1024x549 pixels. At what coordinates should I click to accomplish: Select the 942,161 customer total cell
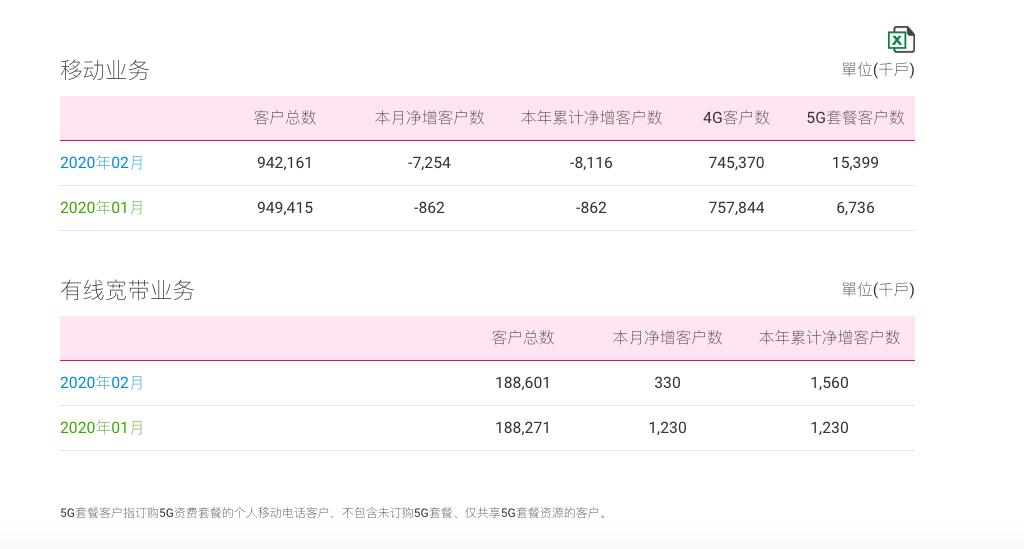click(285, 163)
